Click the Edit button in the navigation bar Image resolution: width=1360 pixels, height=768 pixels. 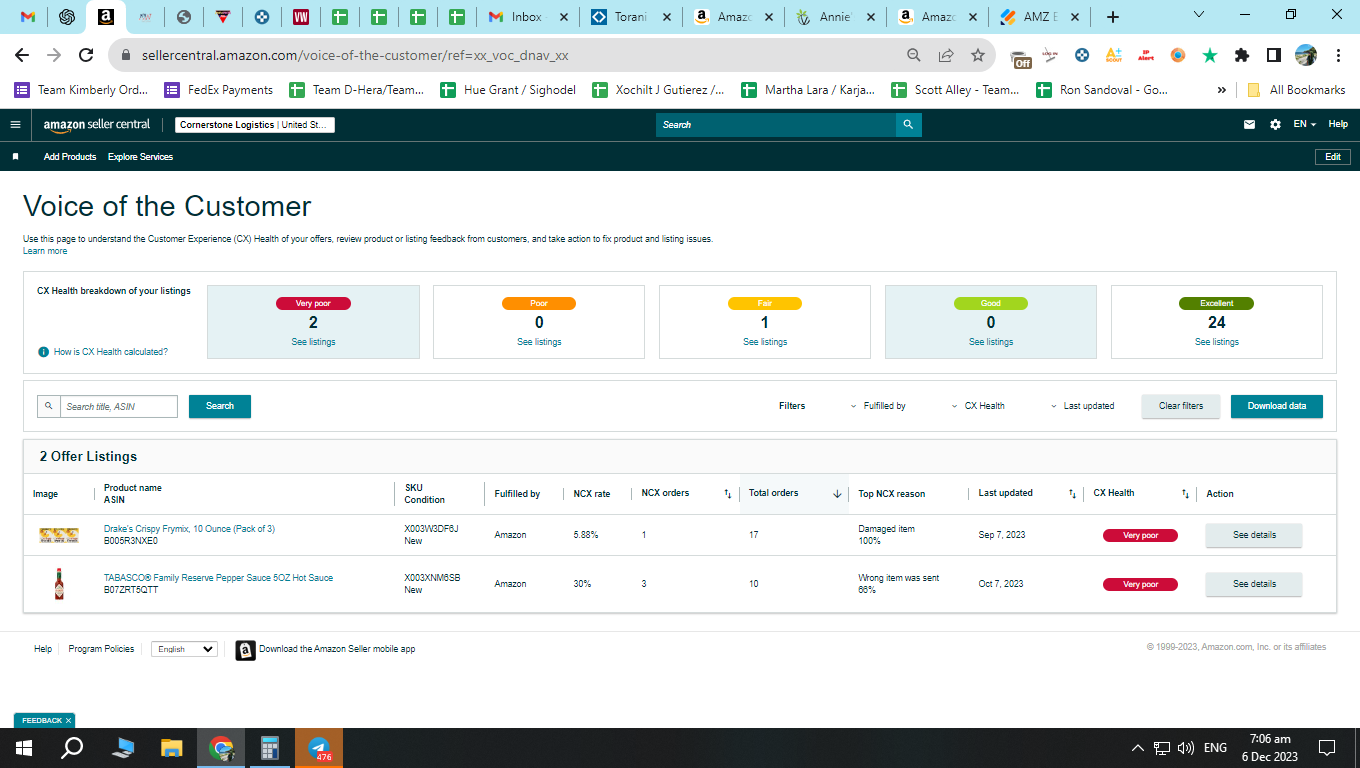pyautogui.click(x=1333, y=157)
